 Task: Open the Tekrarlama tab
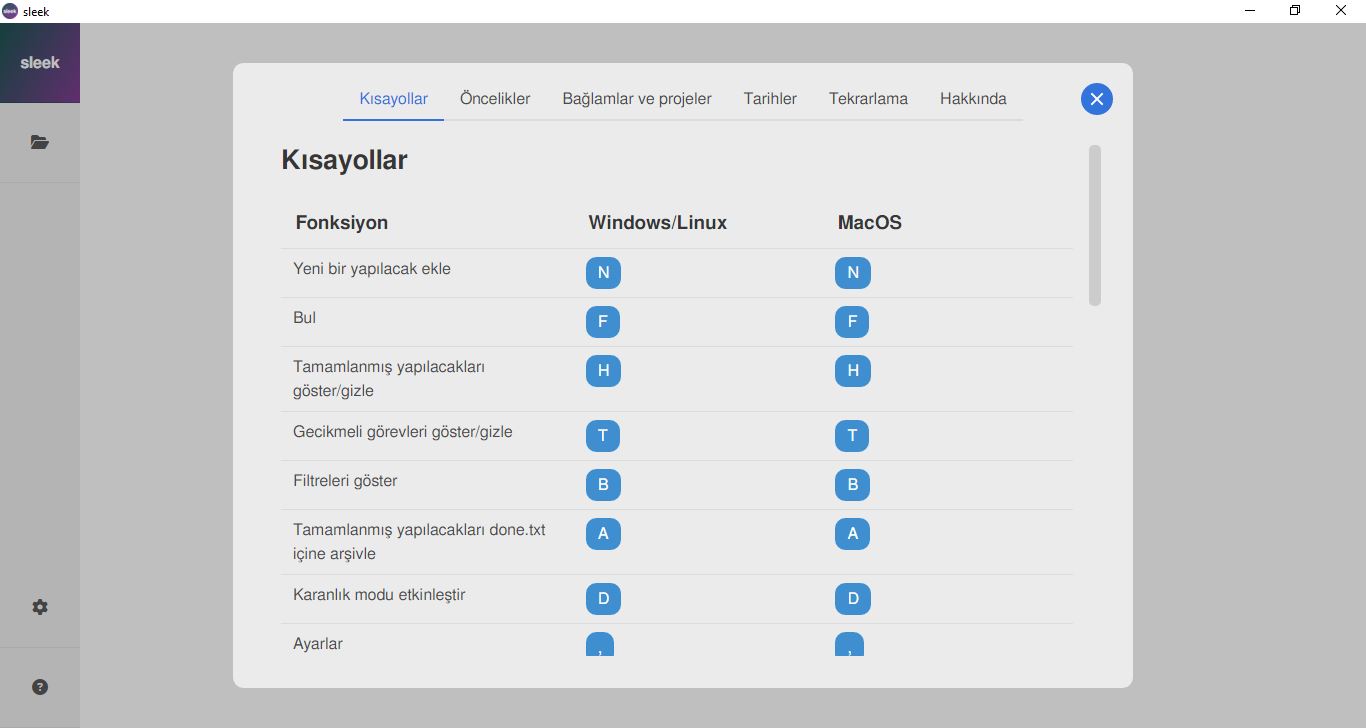[868, 99]
